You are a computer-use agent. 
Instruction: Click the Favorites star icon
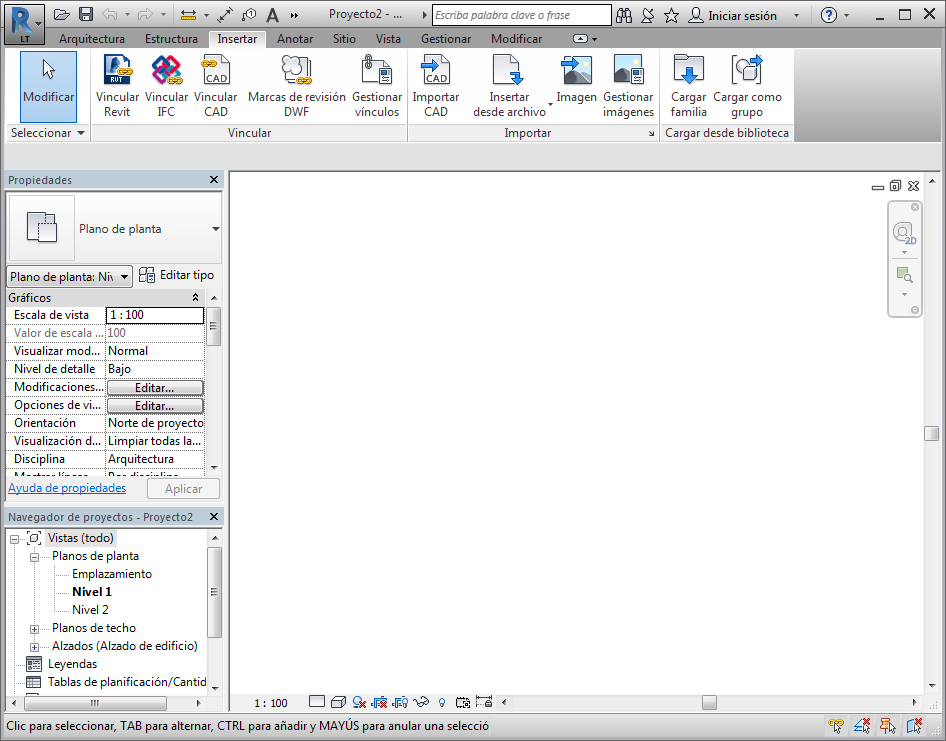(671, 16)
